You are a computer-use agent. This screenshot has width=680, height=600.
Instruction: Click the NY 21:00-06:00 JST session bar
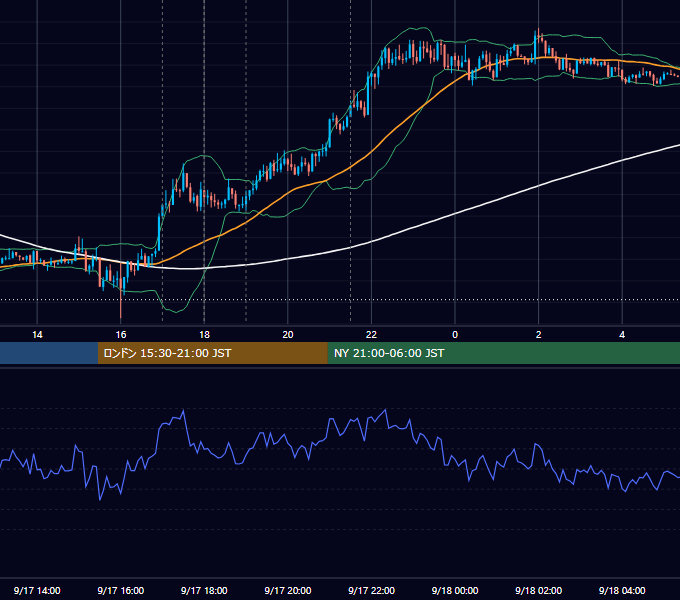pyautogui.click(x=503, y=353)
